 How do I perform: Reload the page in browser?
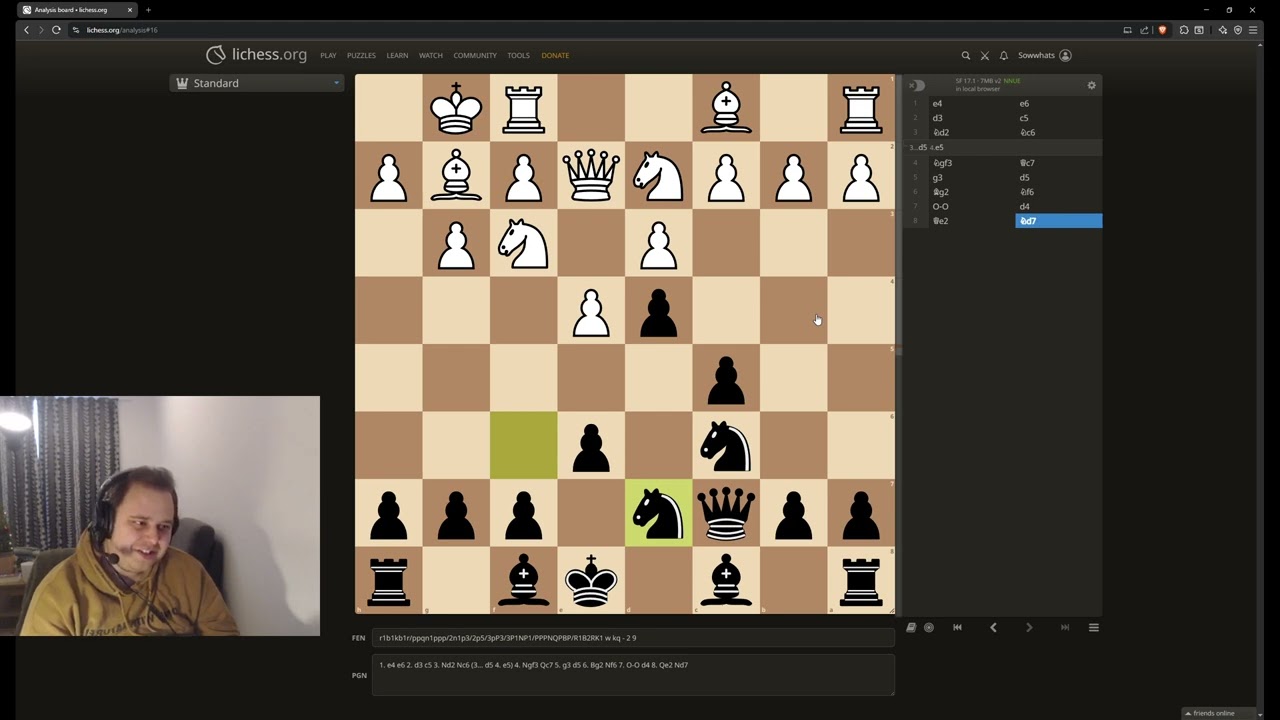[56, 30]
